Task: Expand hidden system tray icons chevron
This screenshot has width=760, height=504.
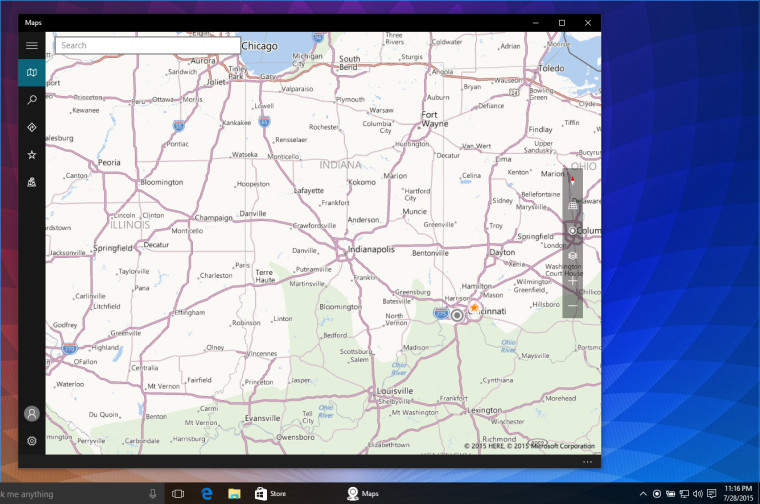Action: [x=643, y=494]
